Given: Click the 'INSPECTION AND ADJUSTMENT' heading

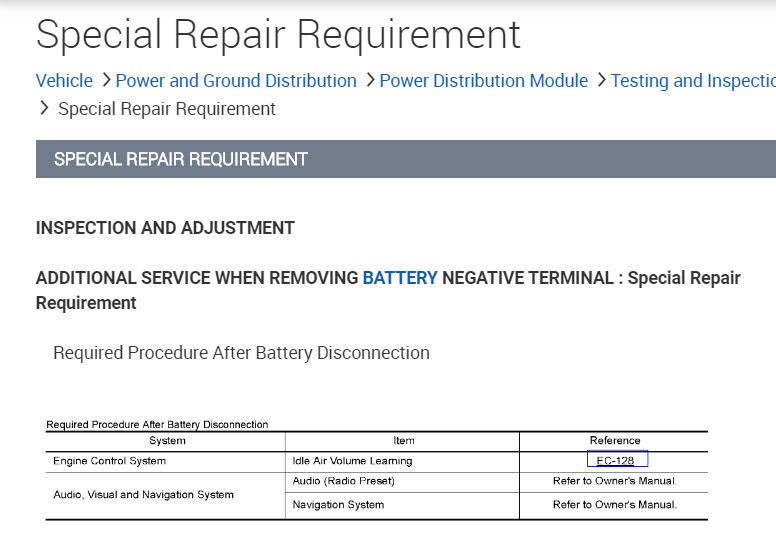Looking at the screenshot, I should pyautogui.click(x=165, y=228).
